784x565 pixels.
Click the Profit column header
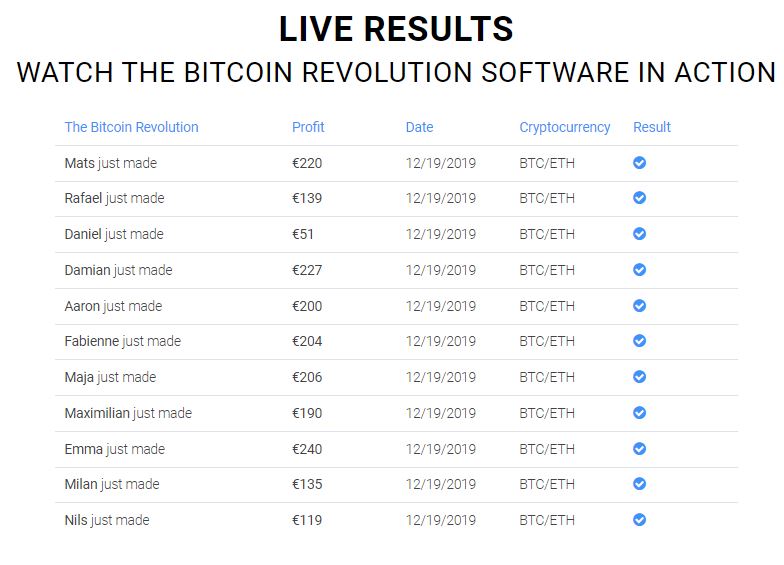[308, 127]
